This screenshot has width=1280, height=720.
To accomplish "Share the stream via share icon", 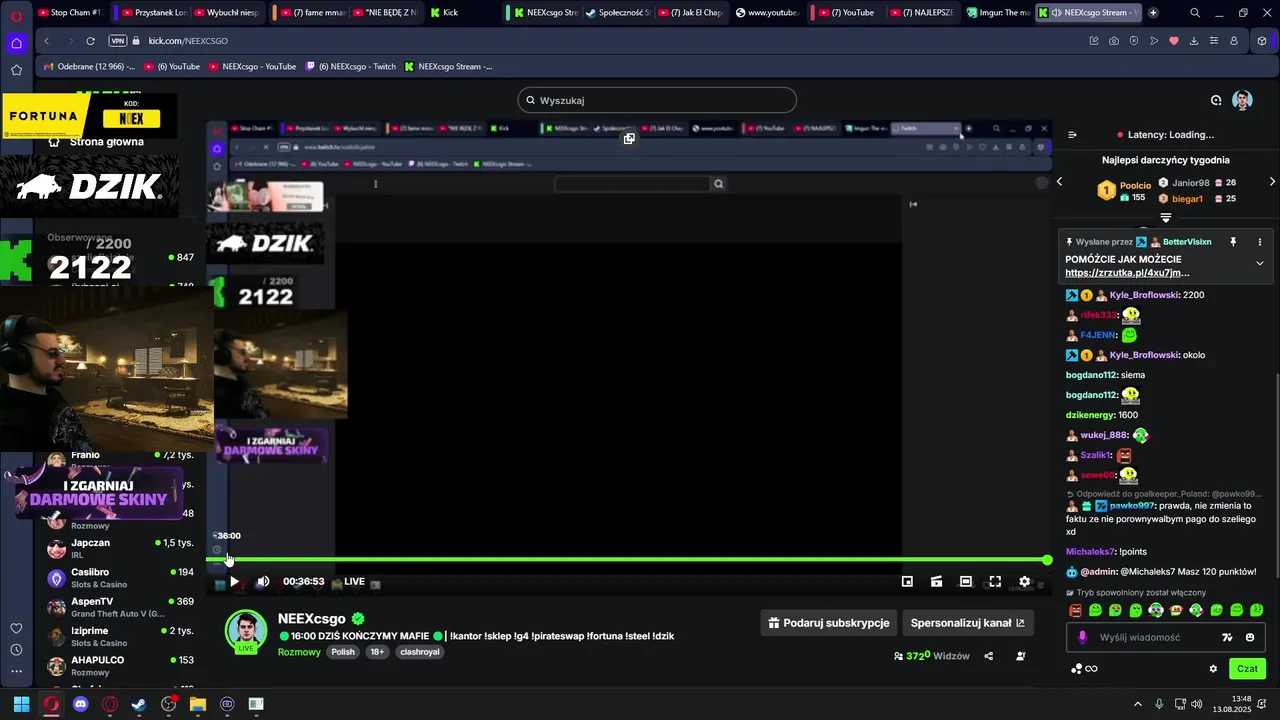I will (x=988, y=656).
